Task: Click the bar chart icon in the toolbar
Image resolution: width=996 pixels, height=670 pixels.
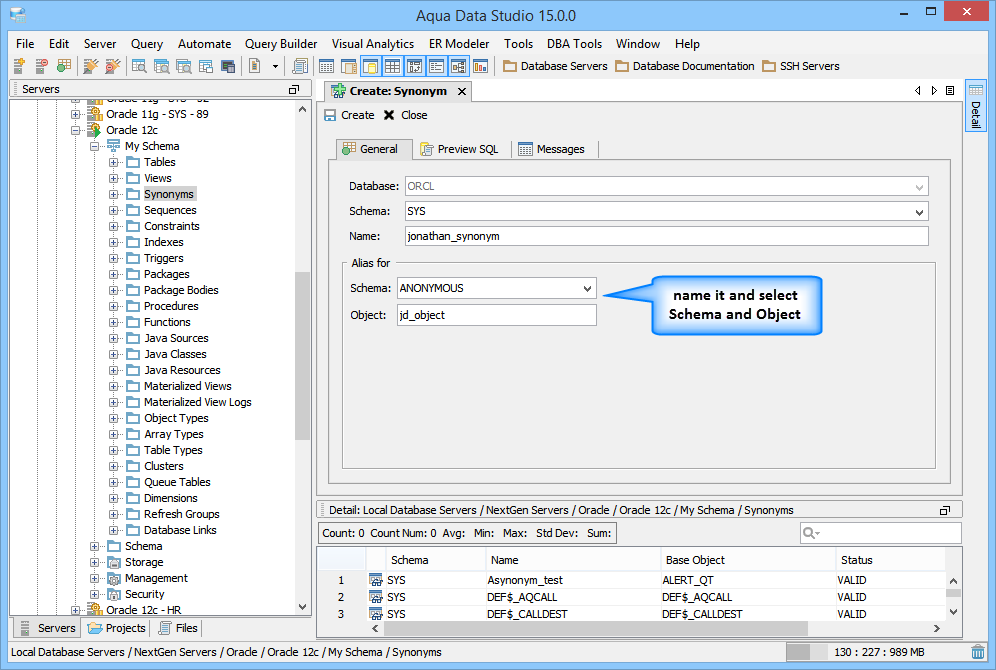Action: [x=481, y=66]
